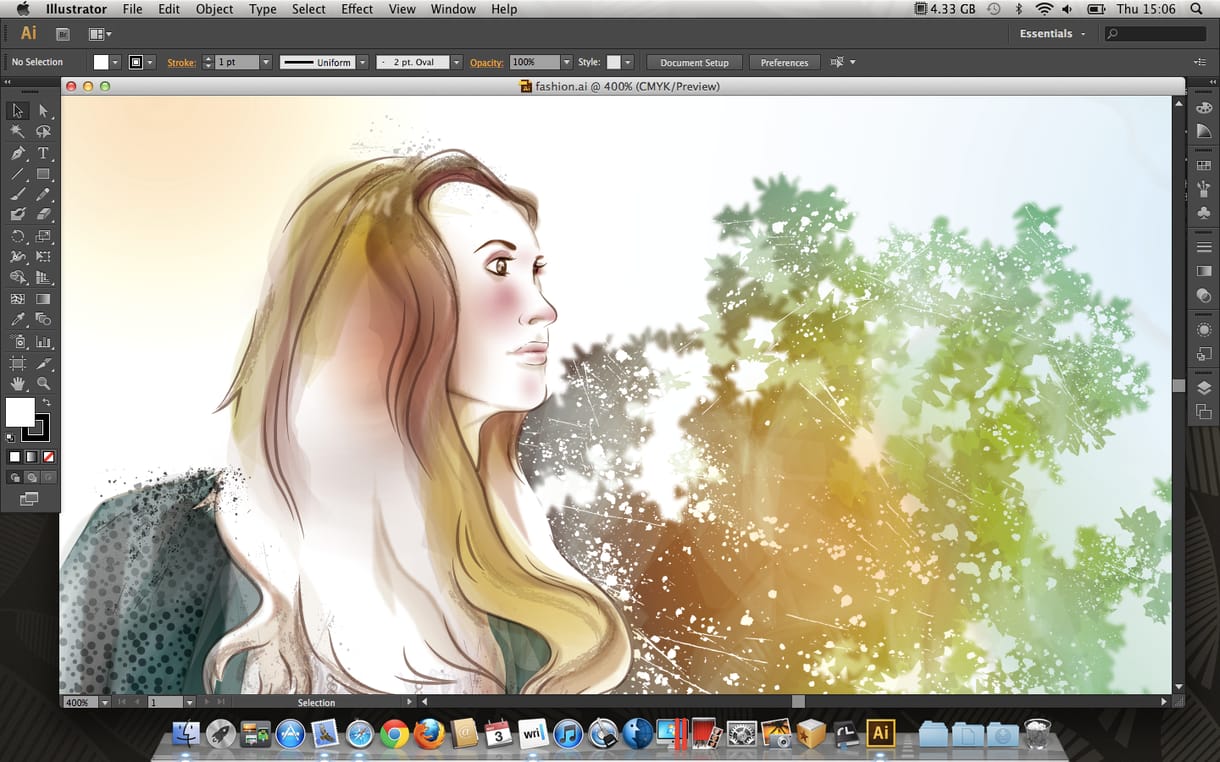Select the Eraser tool
This screenshot has height=762, width=1220.
click(x=43, y=214)
